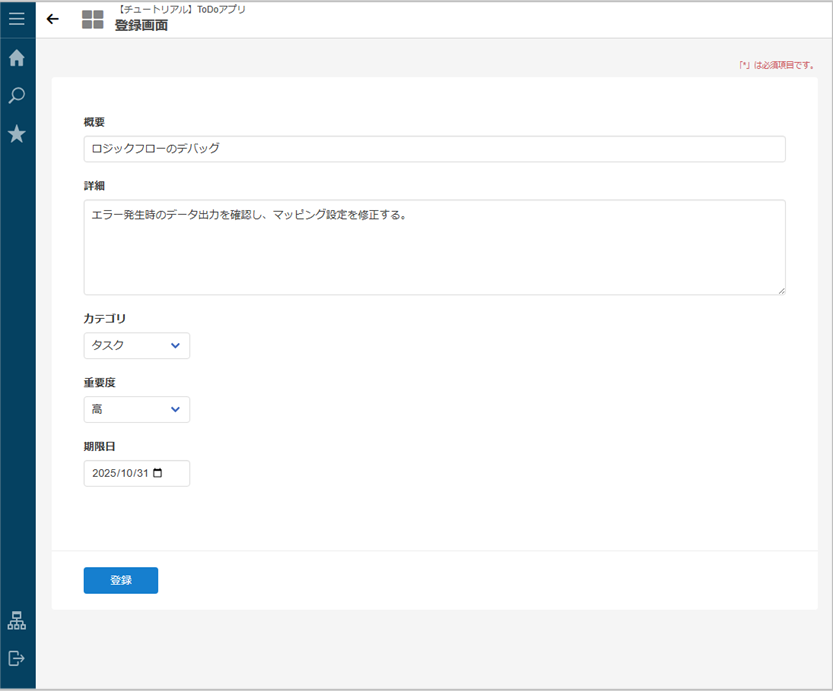Click the 【チュートリアル】ToDoアプリ header text
Image resolution: width=833 pixels, height=691 pixels.
coord(180,9)
